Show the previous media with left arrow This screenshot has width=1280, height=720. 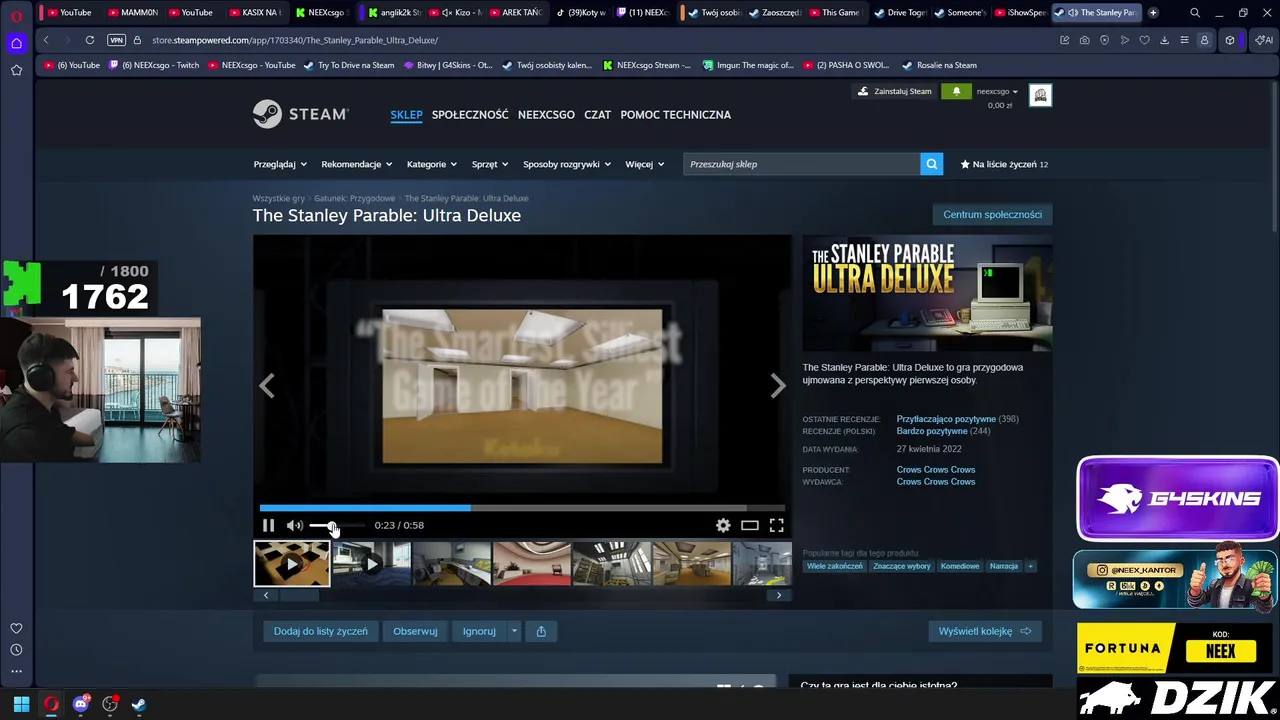coord(267,386)
